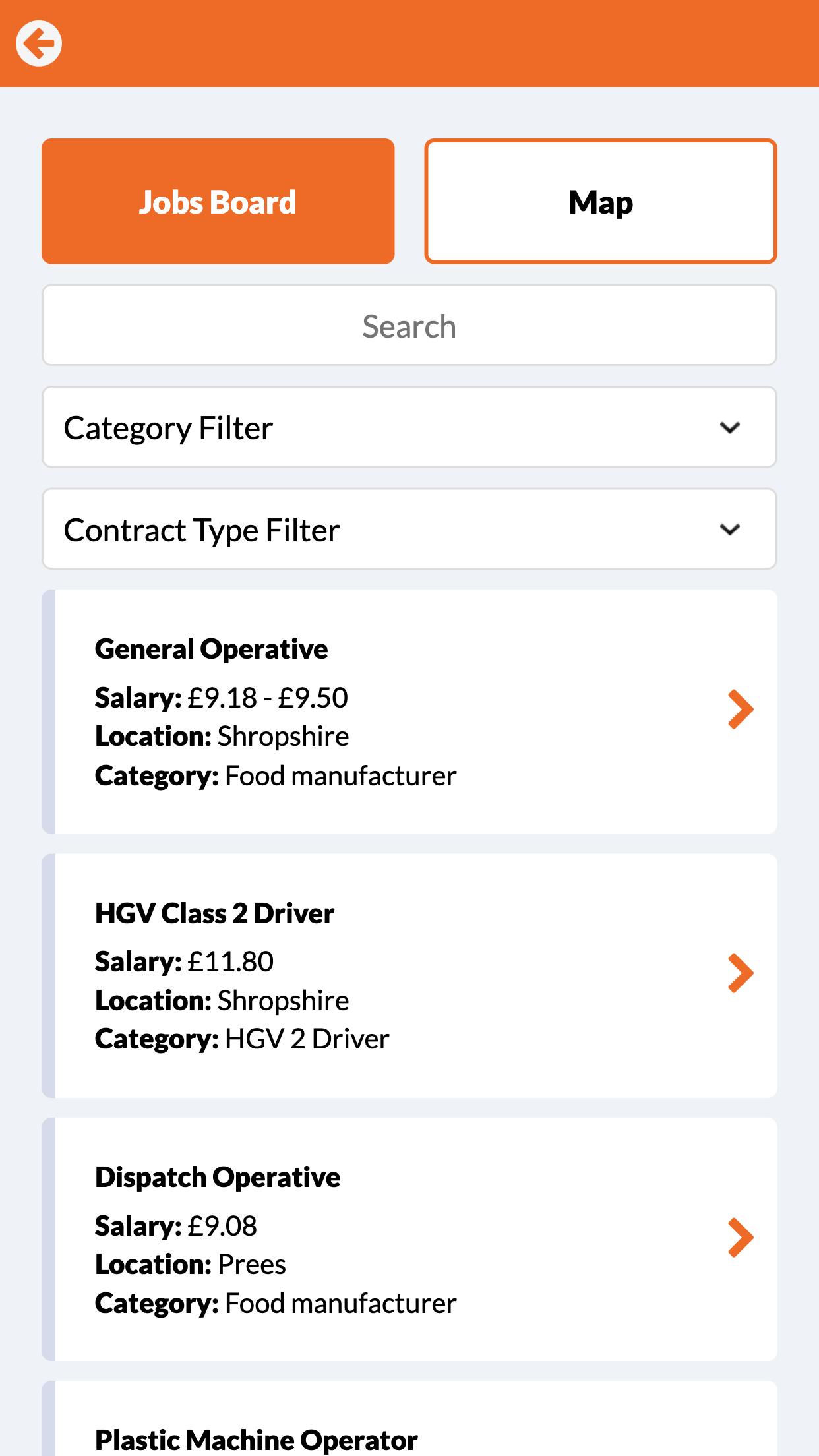This screenshot has height=1456, width=819.
Task: Open the Category Filter dropdown
Action: click(409, 427)
